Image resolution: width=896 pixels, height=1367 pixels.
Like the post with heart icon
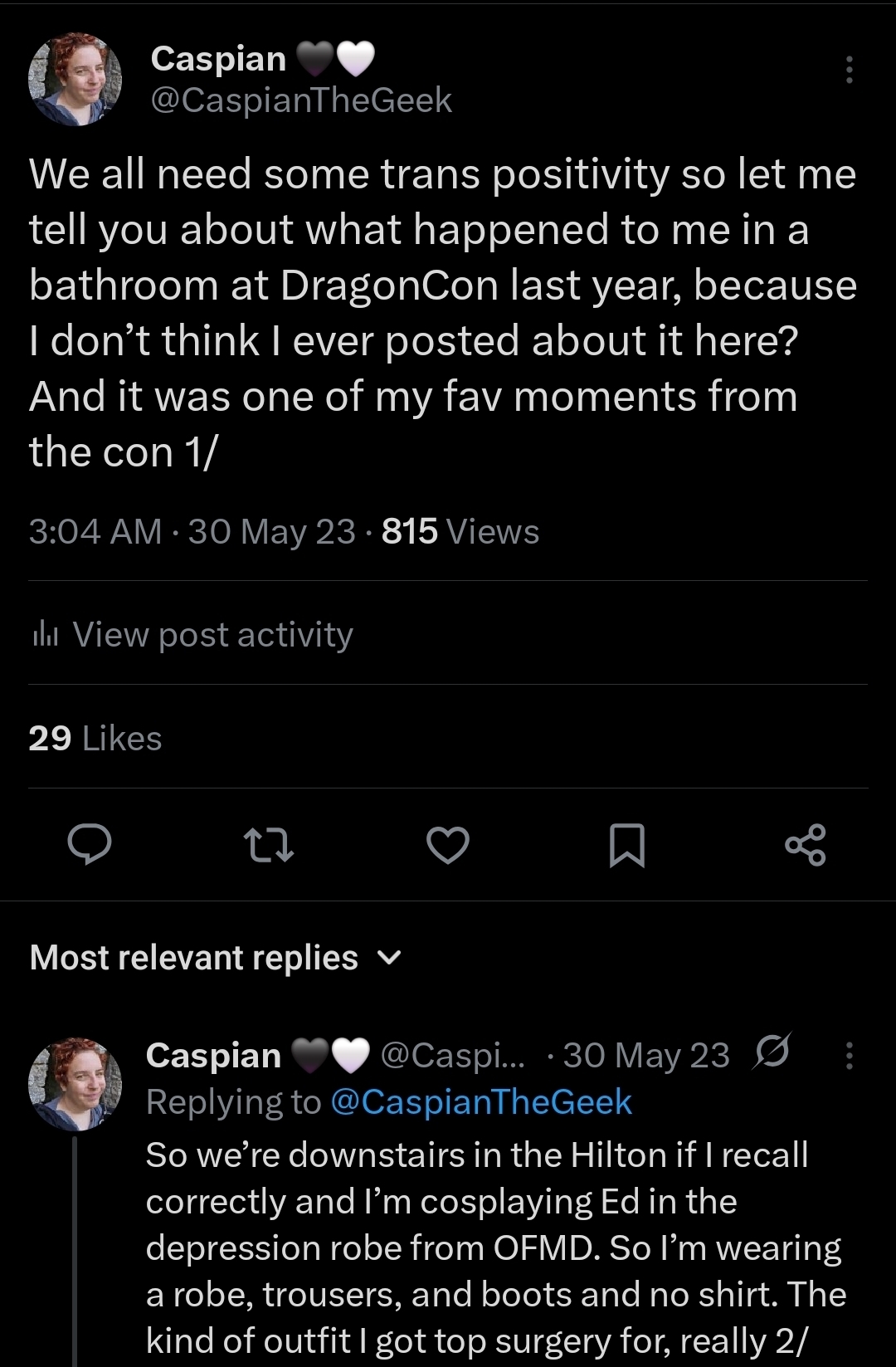point(448,845)
